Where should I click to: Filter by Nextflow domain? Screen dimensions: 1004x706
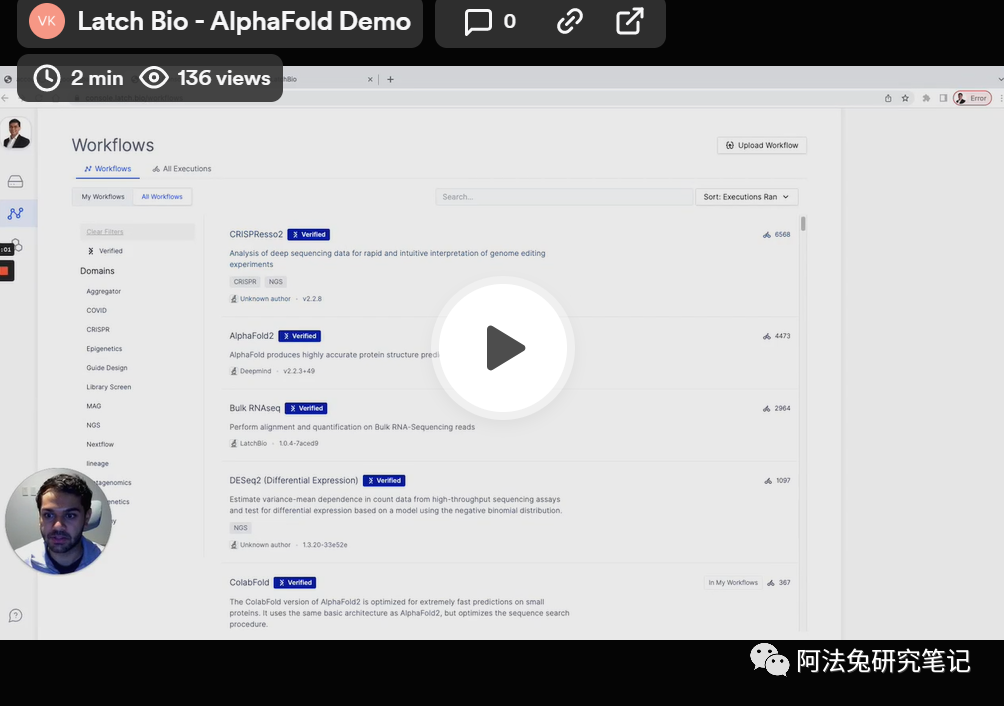pos(100,444)
